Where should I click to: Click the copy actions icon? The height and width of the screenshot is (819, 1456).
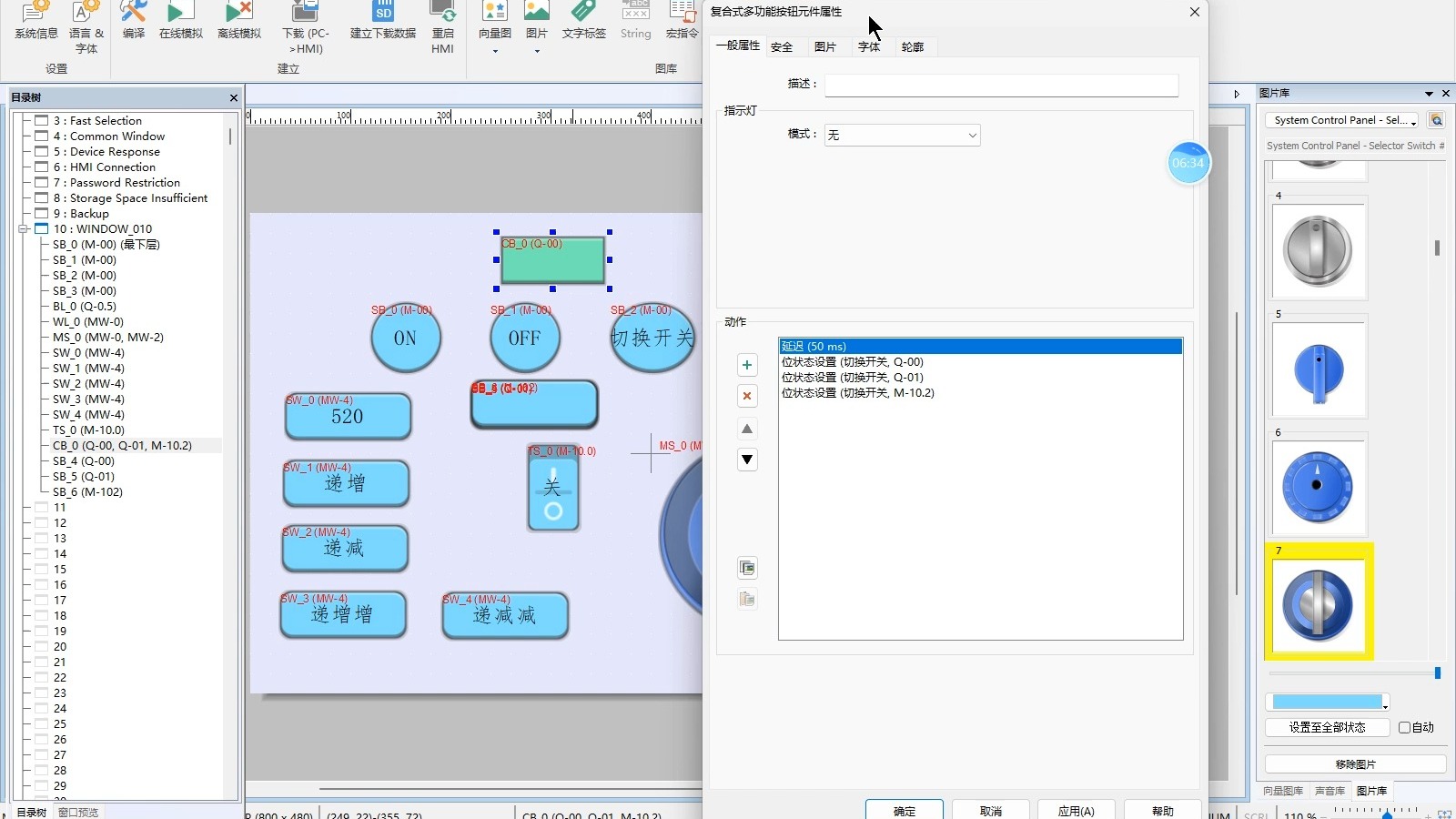[747, 568]
